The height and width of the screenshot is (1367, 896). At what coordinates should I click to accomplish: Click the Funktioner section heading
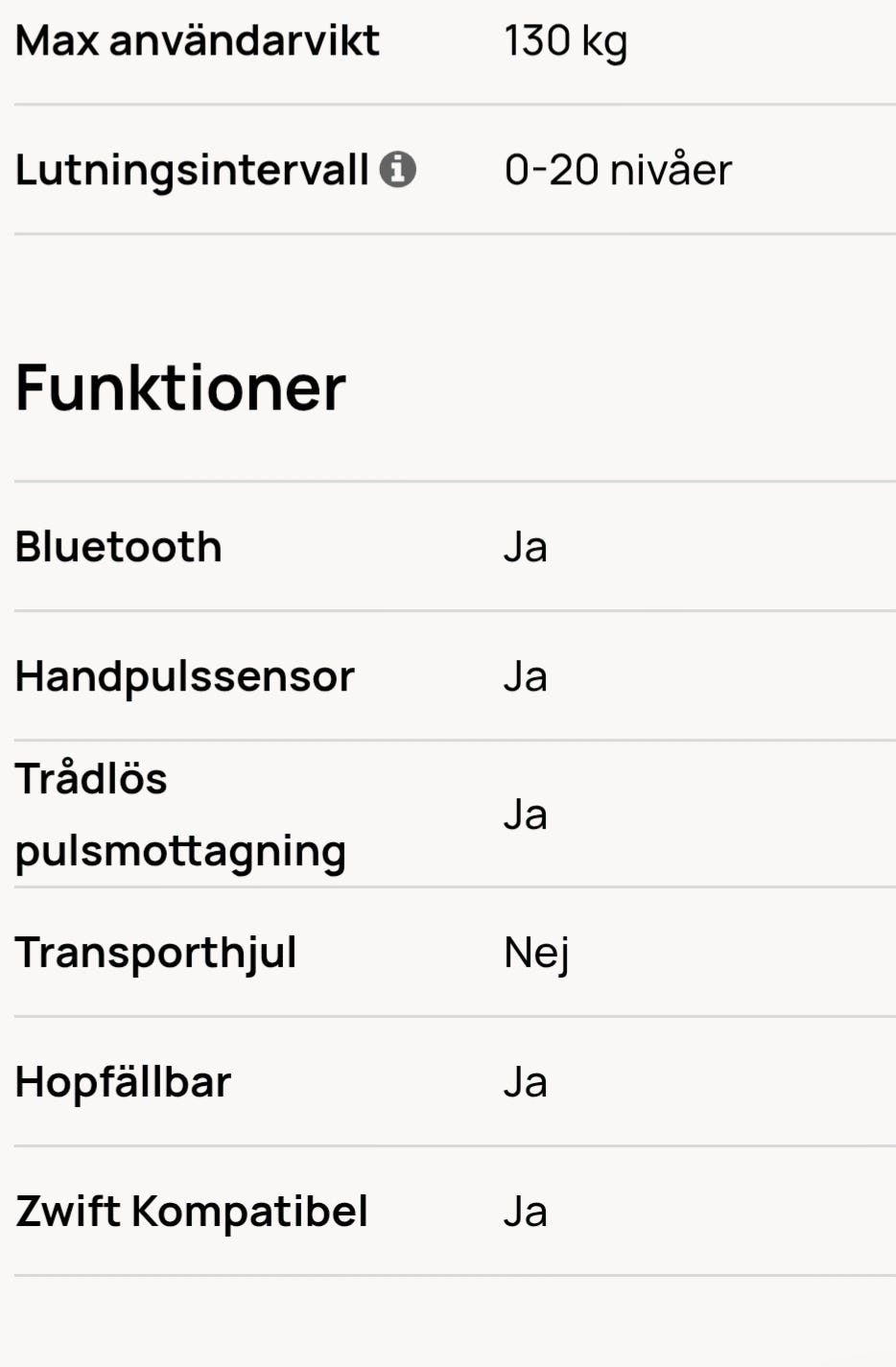pyautogui.click(x=180, y=389)
